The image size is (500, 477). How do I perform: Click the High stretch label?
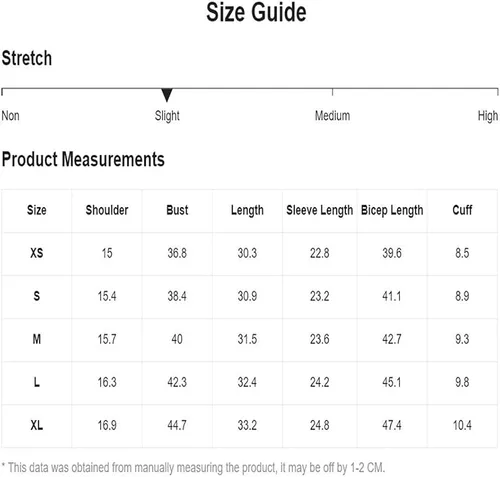tap(488, 116)
